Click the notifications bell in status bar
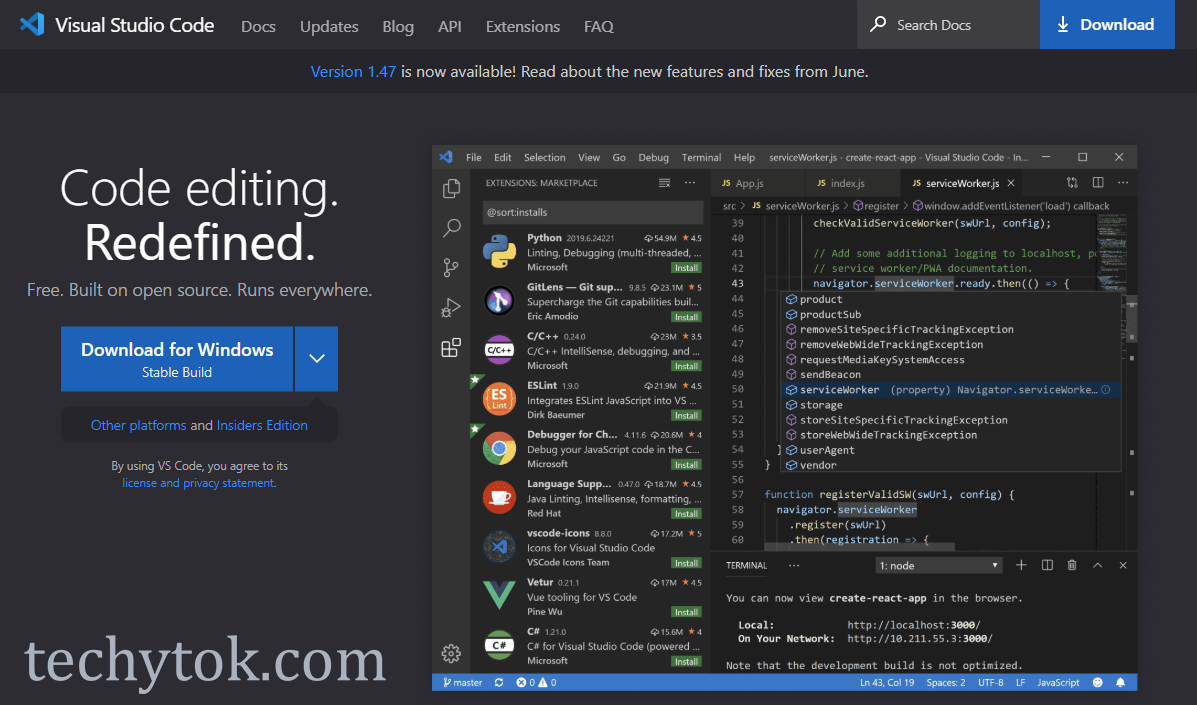1197x705 pixels. tap(1120, 683)
